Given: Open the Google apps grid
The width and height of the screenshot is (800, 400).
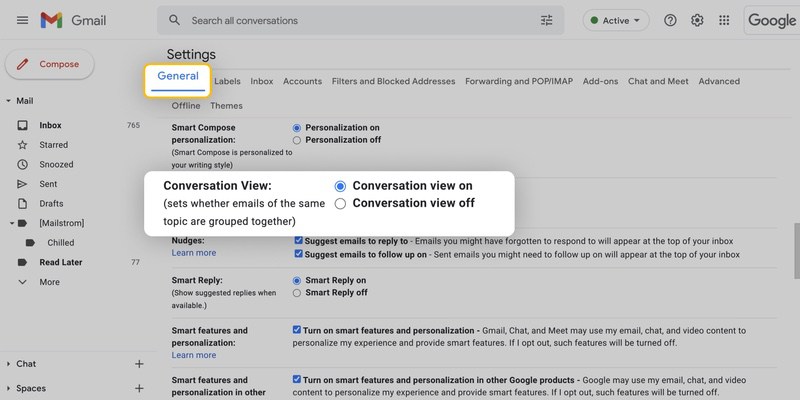Looking at the screenshot, I should [x=724, y=20].
